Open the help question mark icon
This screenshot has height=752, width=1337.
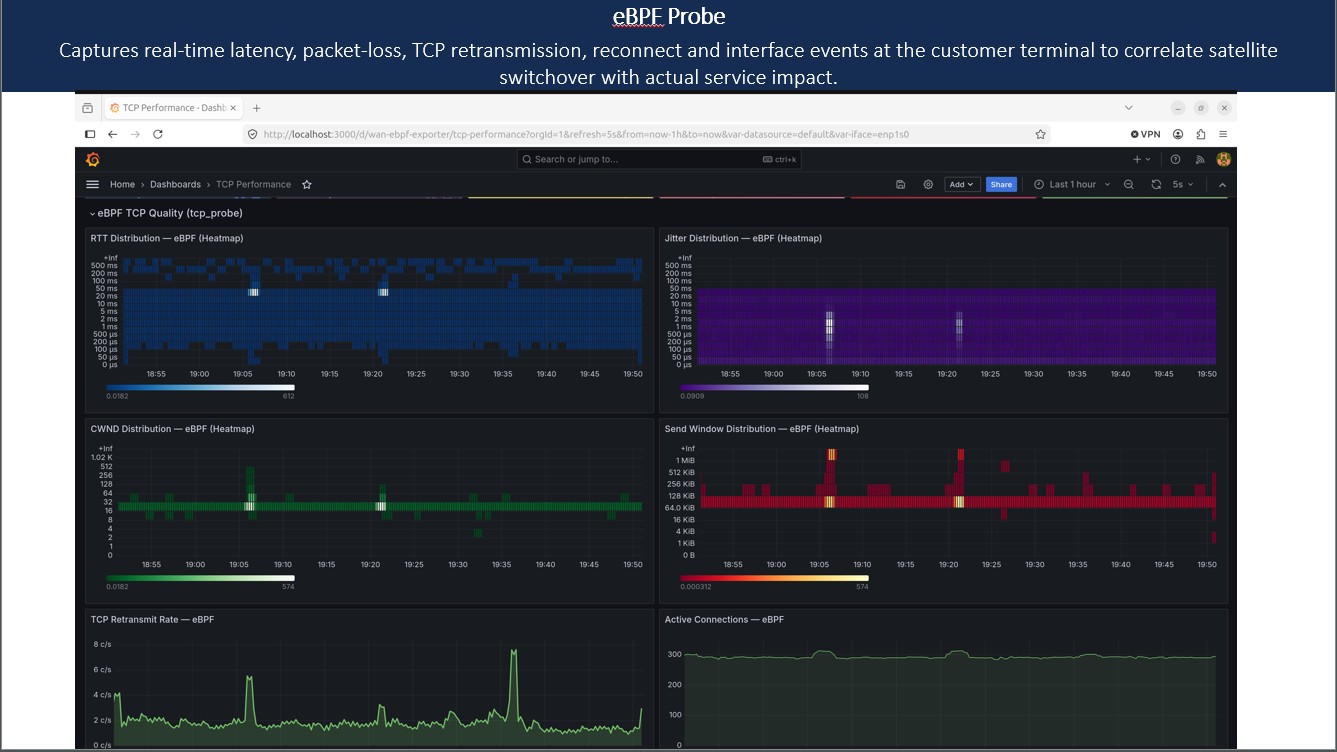point(1175,160)
